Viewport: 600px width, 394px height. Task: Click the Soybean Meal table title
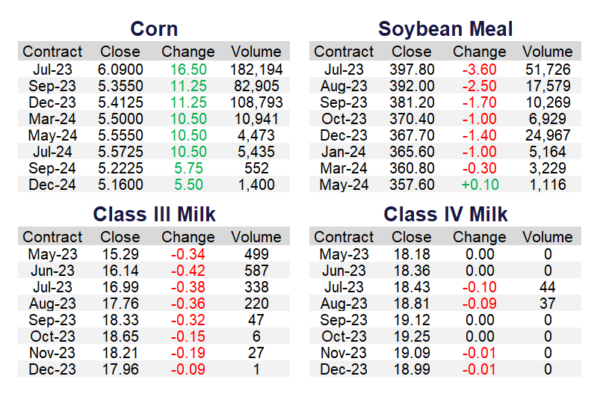click(x=445, y=29)
